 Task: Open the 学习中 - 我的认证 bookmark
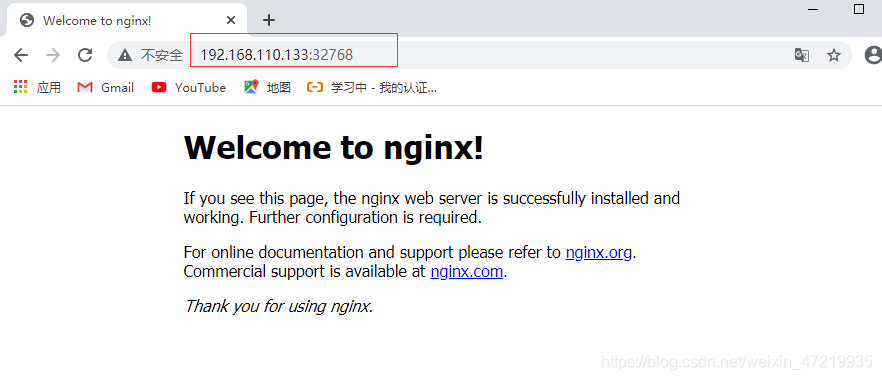point(372,87)
